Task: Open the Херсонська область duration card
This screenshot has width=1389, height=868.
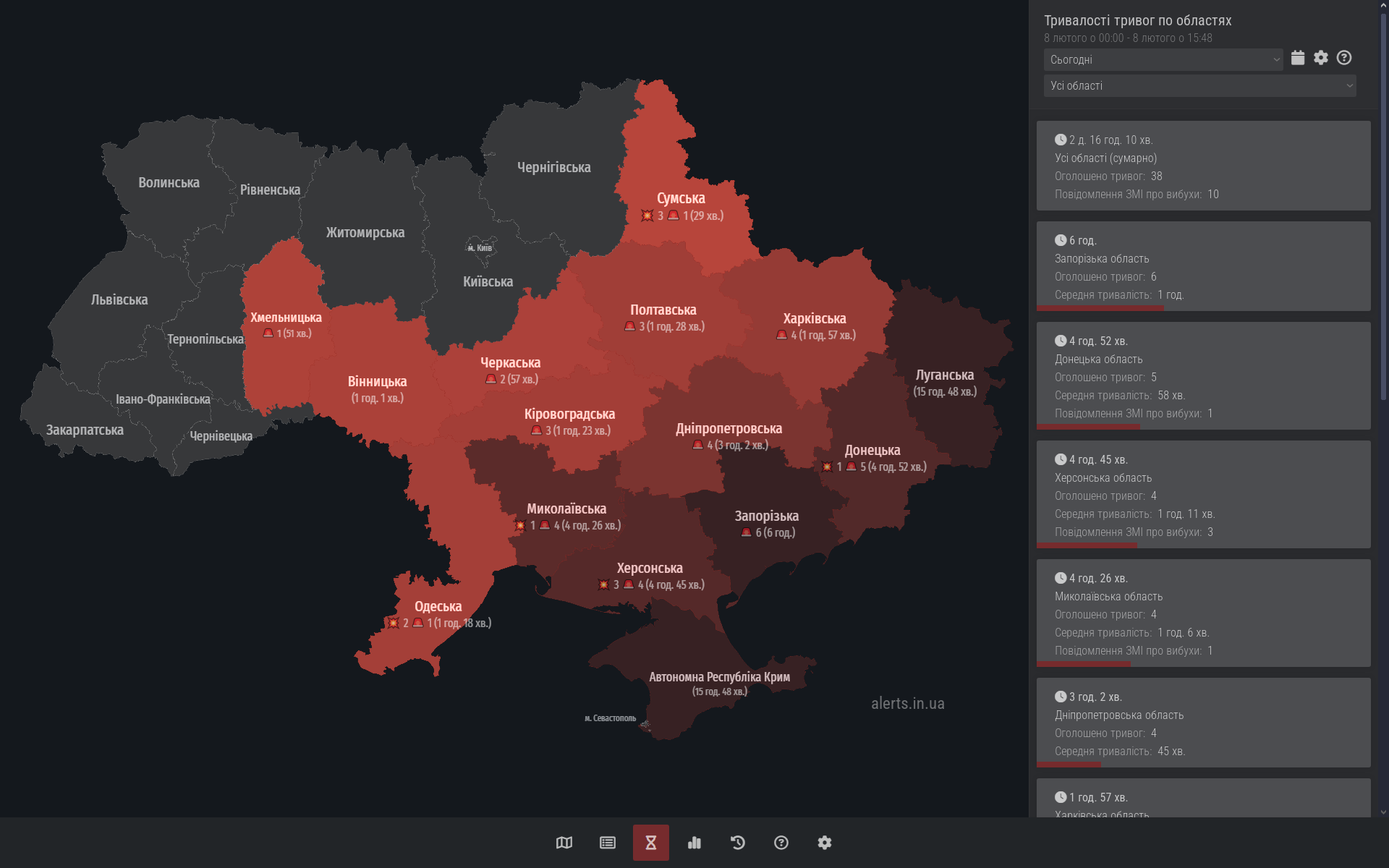Action: coord(1203,495)
